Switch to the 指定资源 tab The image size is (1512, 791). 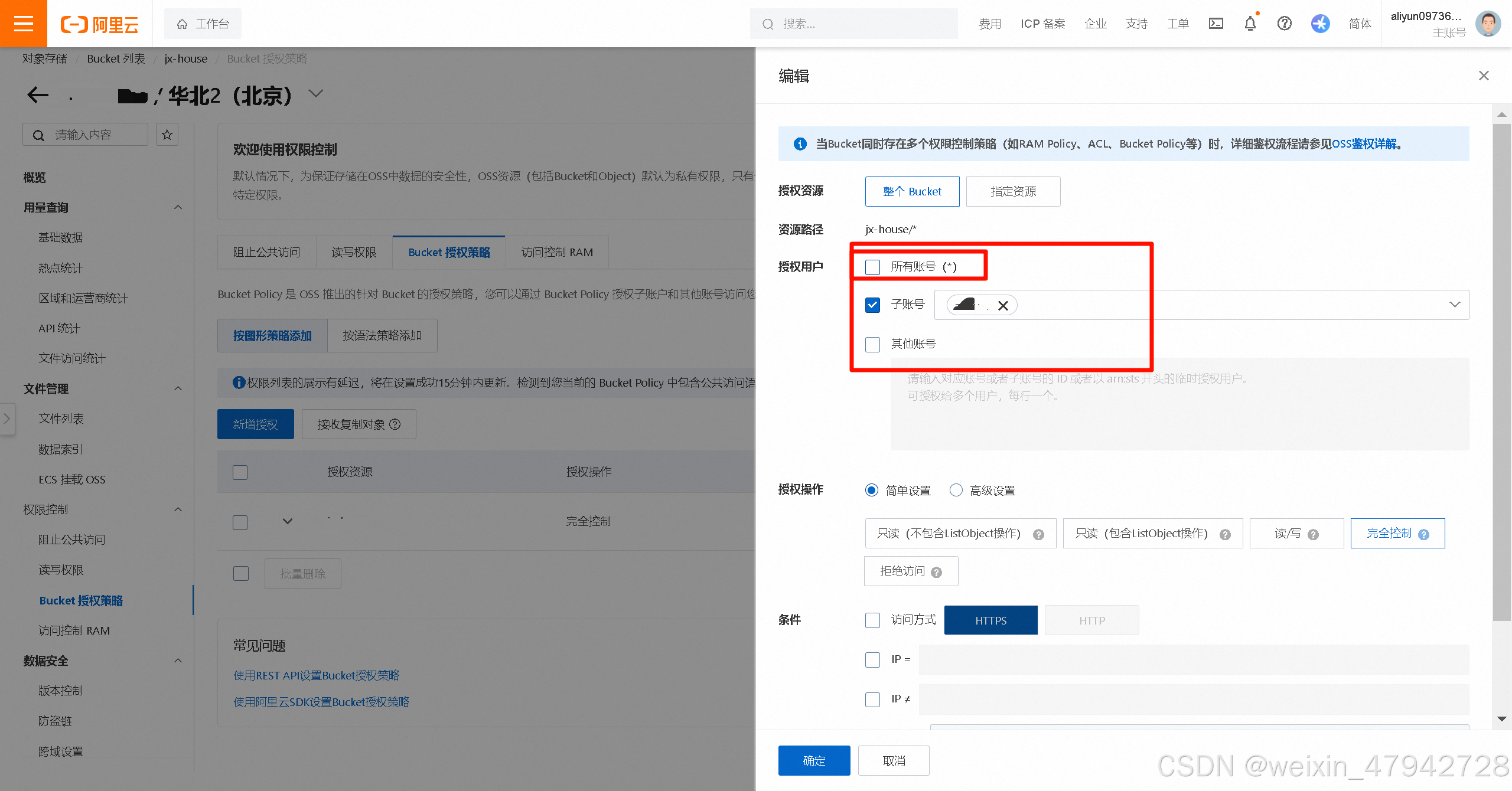click(x=1013, y=191)
